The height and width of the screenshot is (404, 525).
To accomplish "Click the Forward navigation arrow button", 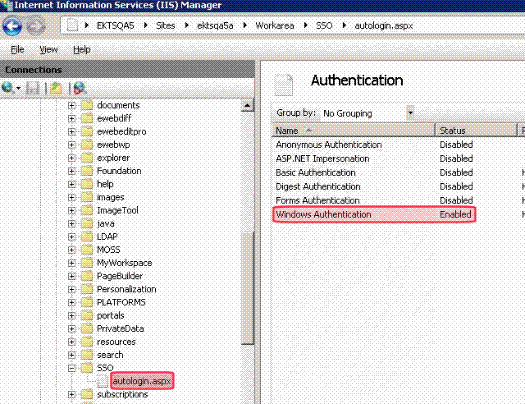I will coord(35,26).
